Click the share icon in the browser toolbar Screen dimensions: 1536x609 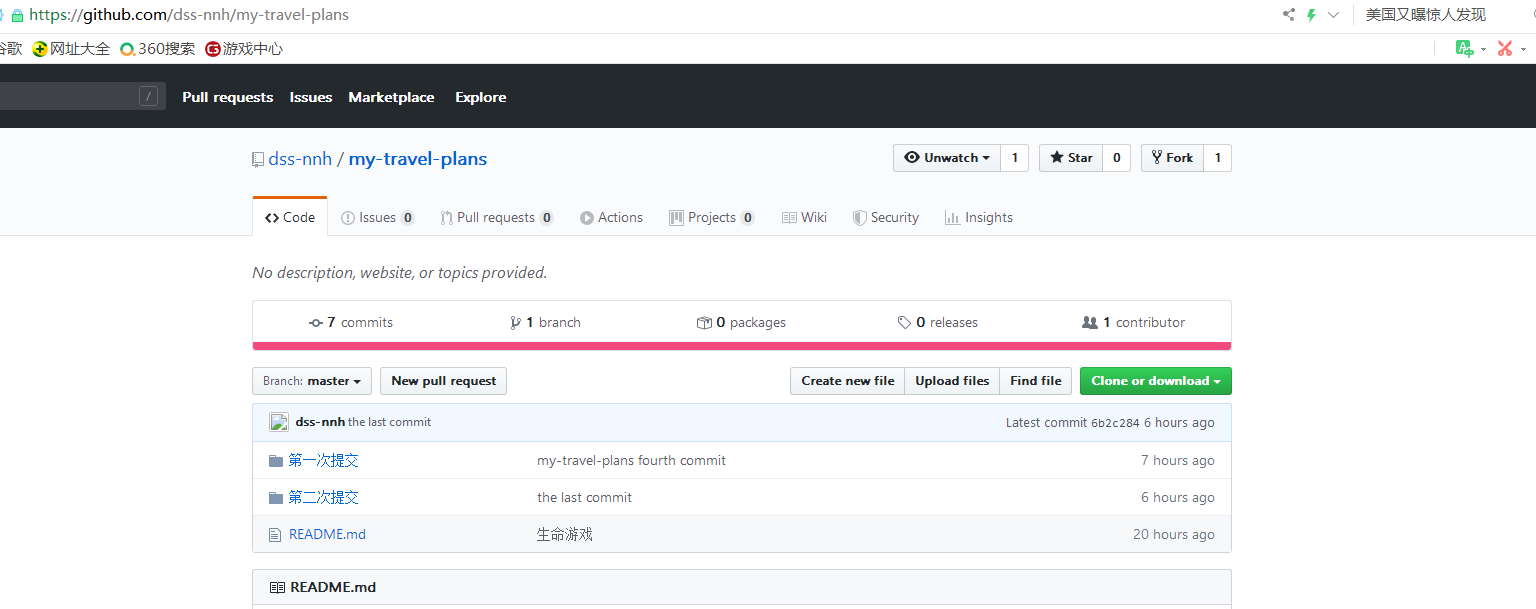pyautogui.click(x=1288, y=15)
